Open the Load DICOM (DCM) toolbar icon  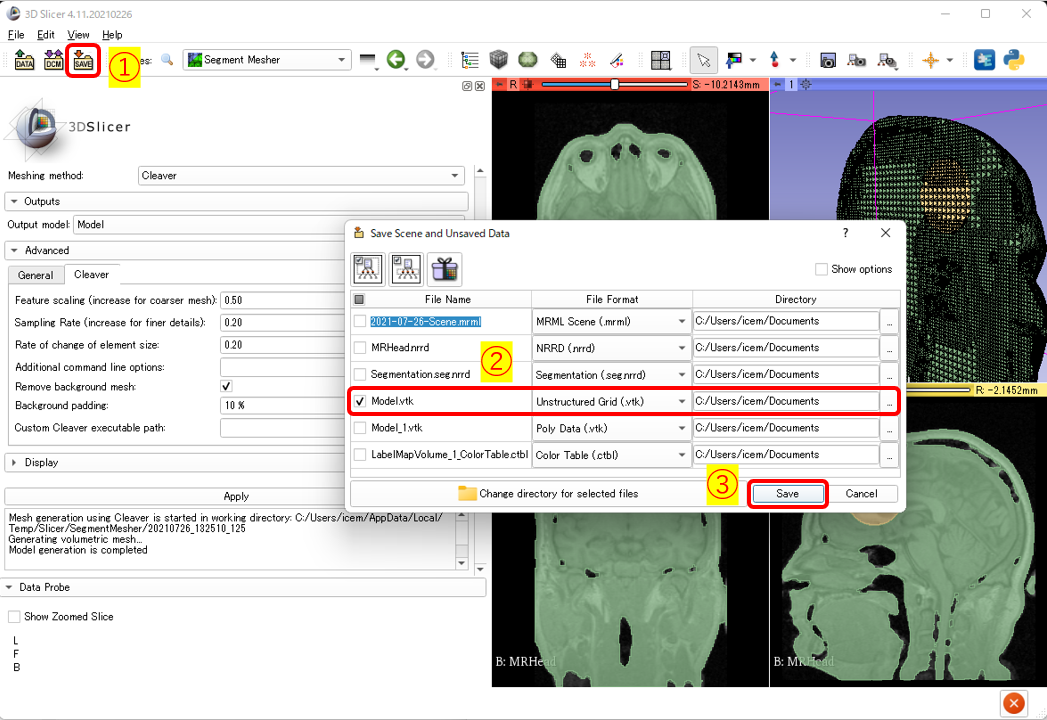54,60
